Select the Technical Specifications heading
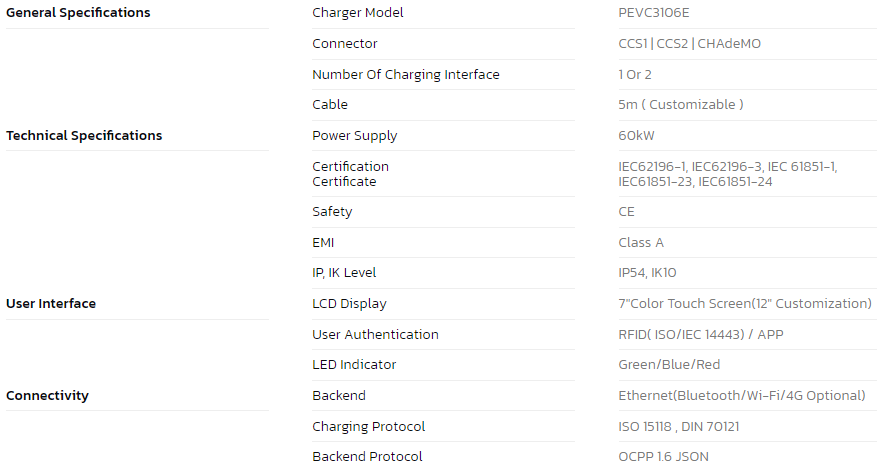This screenshot has height=472, width=877. point(84,135)
